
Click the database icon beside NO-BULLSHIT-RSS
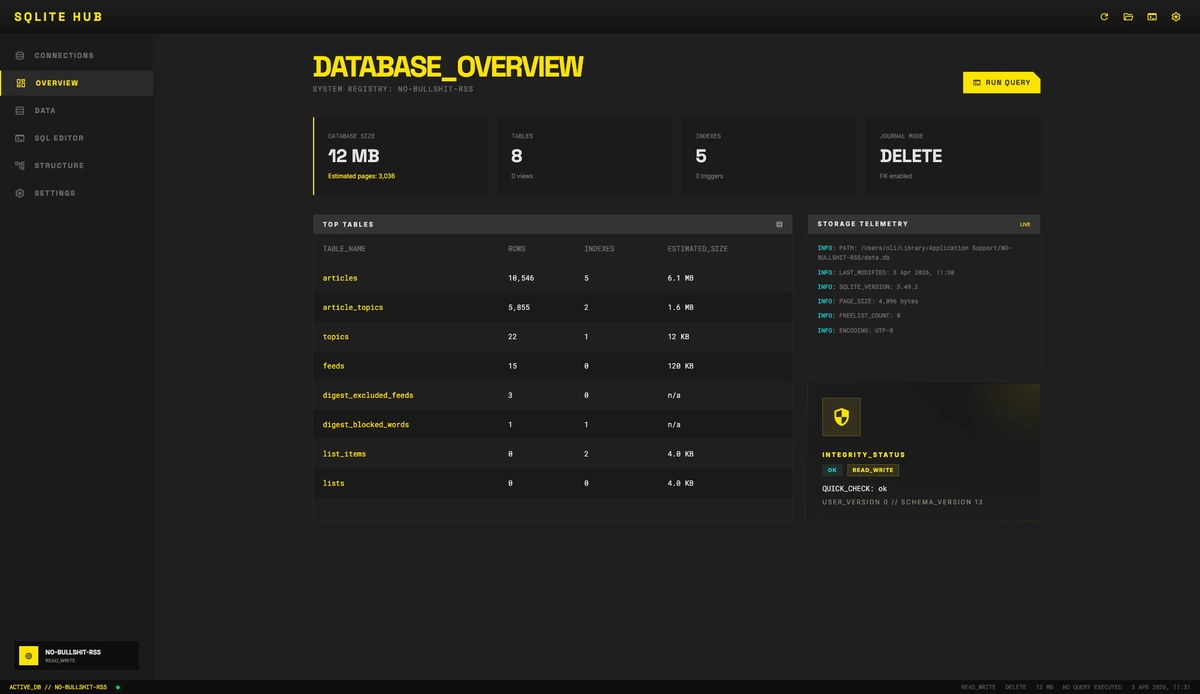[27, 655]
